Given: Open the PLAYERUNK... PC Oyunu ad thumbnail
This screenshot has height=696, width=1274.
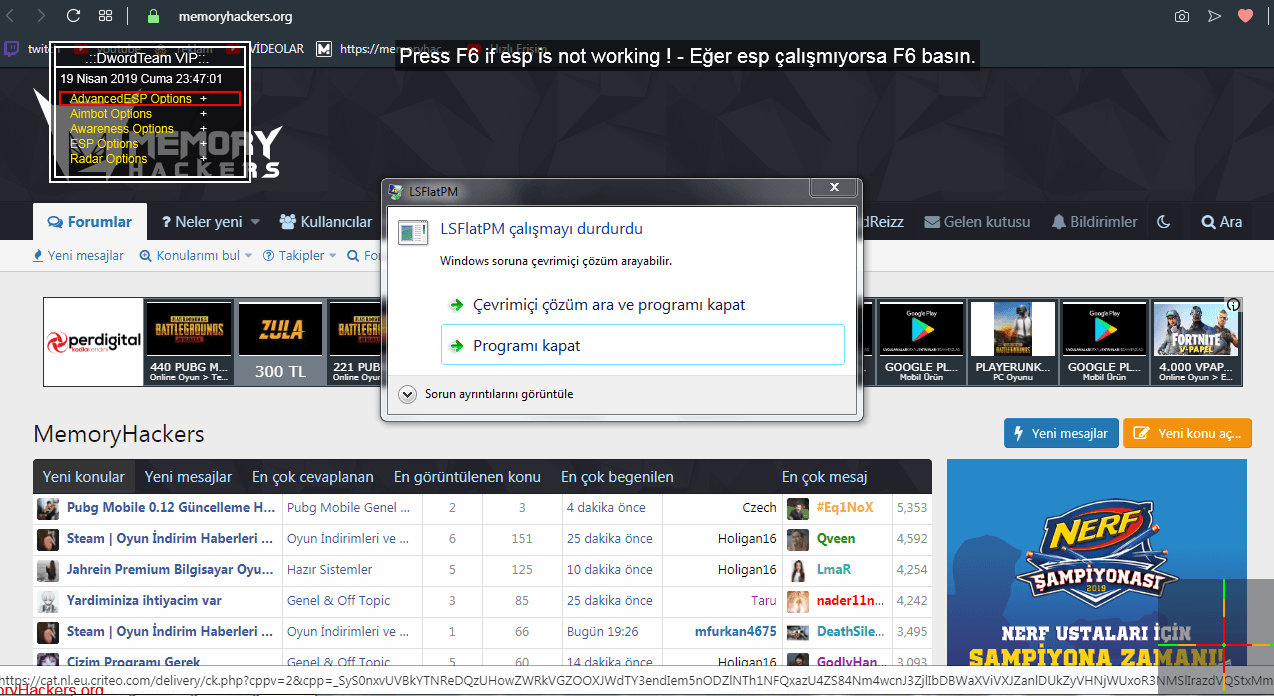Looking at the screenshot, I should pos(1012,342).
